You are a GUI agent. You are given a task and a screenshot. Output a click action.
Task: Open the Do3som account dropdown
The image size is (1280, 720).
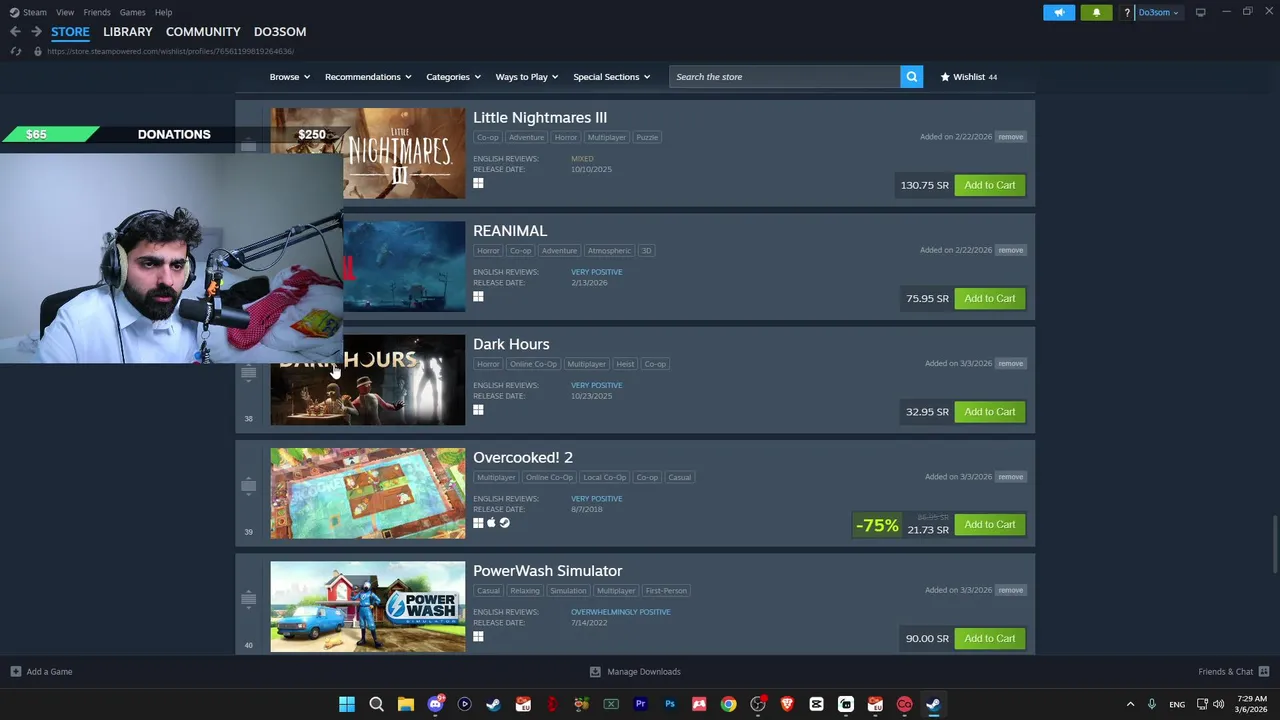[x=1158, y=12]
